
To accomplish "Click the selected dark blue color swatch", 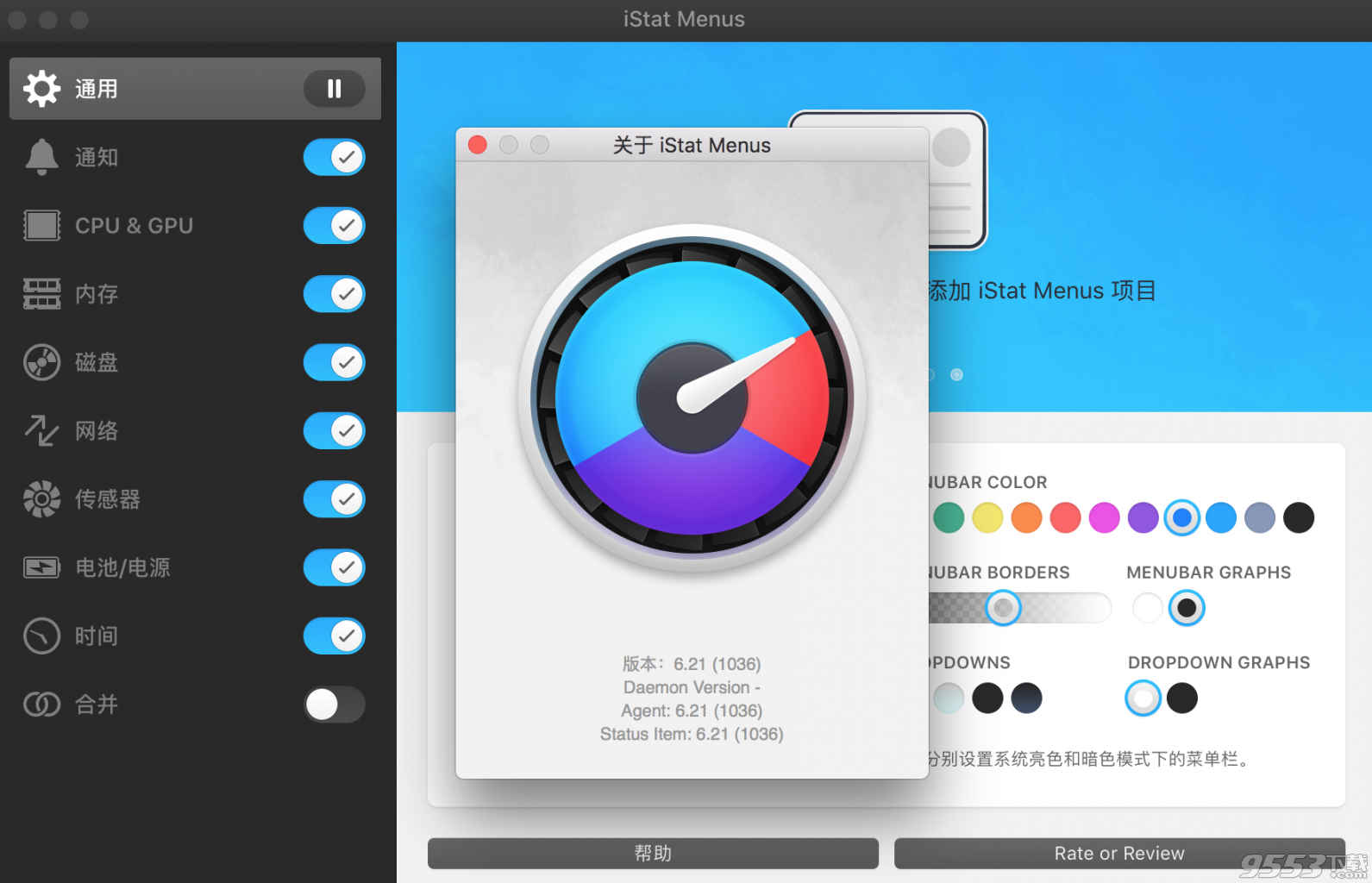I will (x=1182, y=517).
